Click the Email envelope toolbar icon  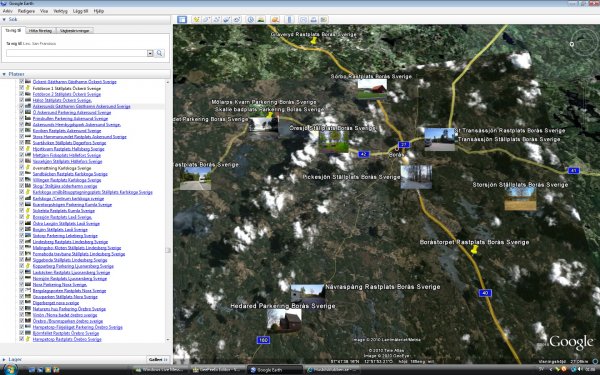[x=303, y=20]
